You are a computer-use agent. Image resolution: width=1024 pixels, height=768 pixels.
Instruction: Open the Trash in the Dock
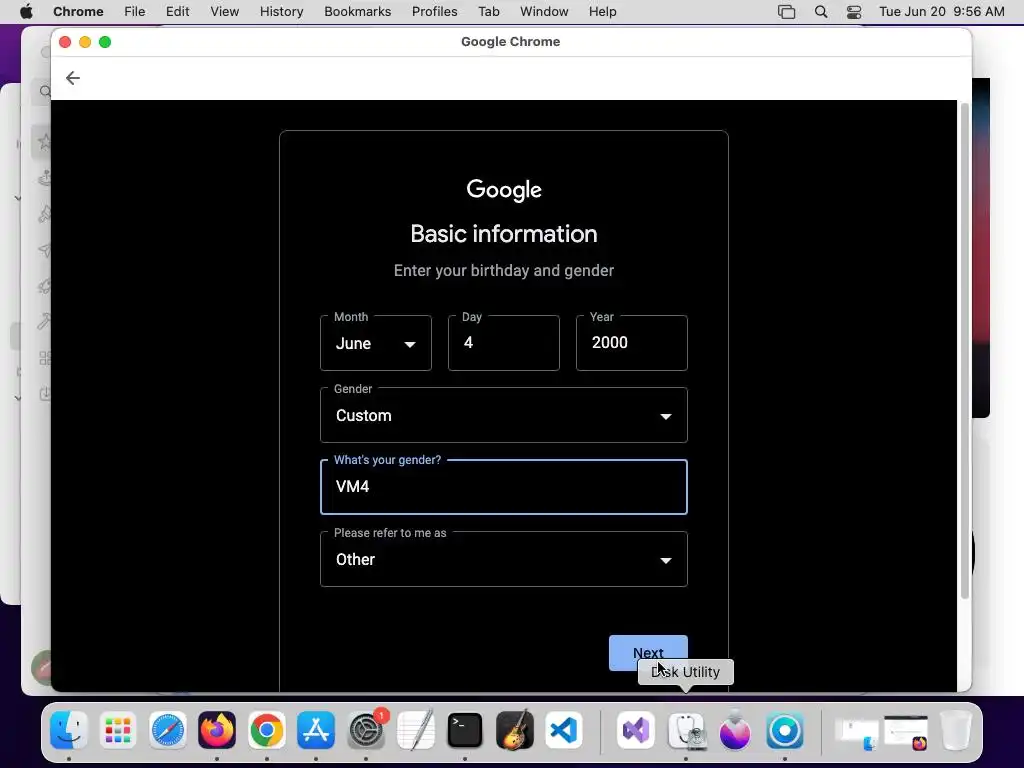(956, 730)
